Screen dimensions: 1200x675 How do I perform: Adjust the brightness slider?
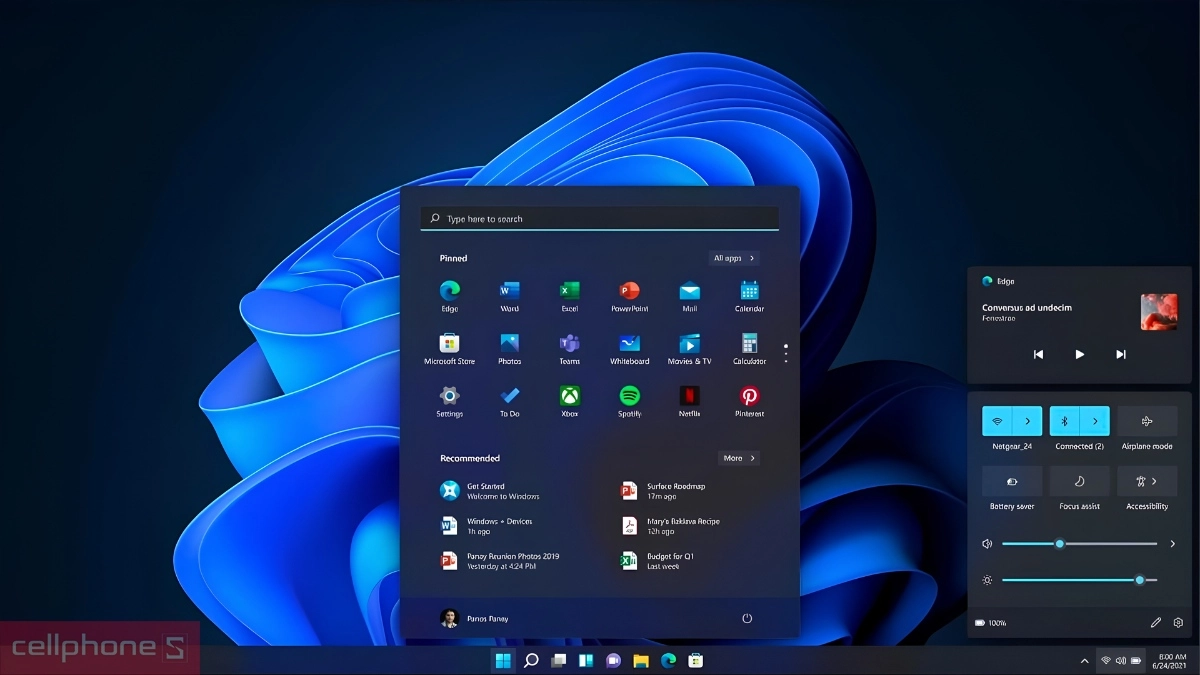tap(1079, 580)
